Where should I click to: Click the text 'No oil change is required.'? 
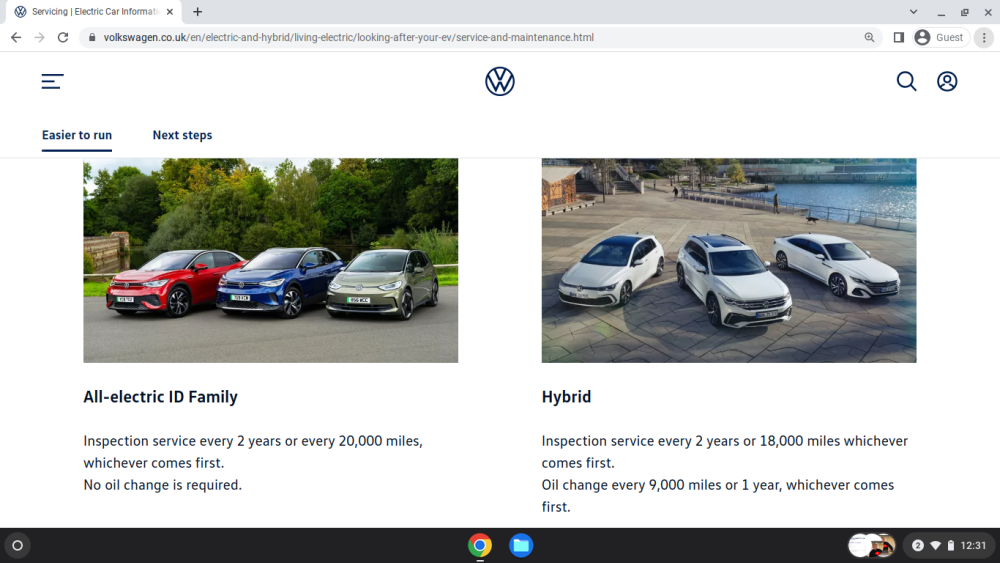163,485
